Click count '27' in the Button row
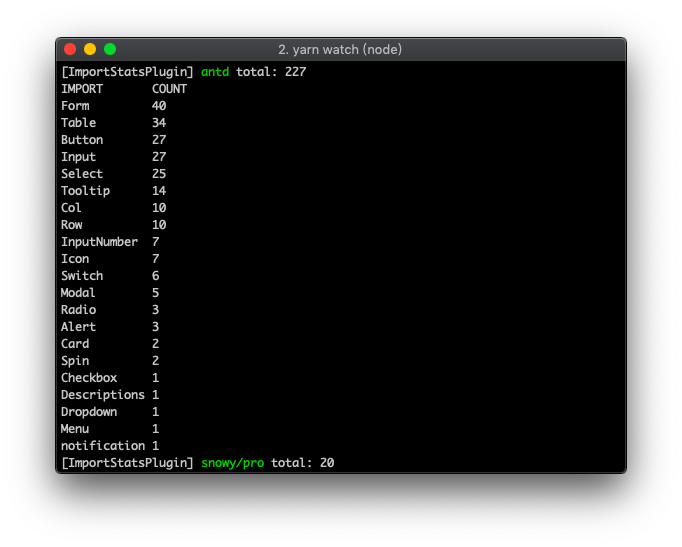The width and height of the screenshot is (682, 547). coord(159,140)
